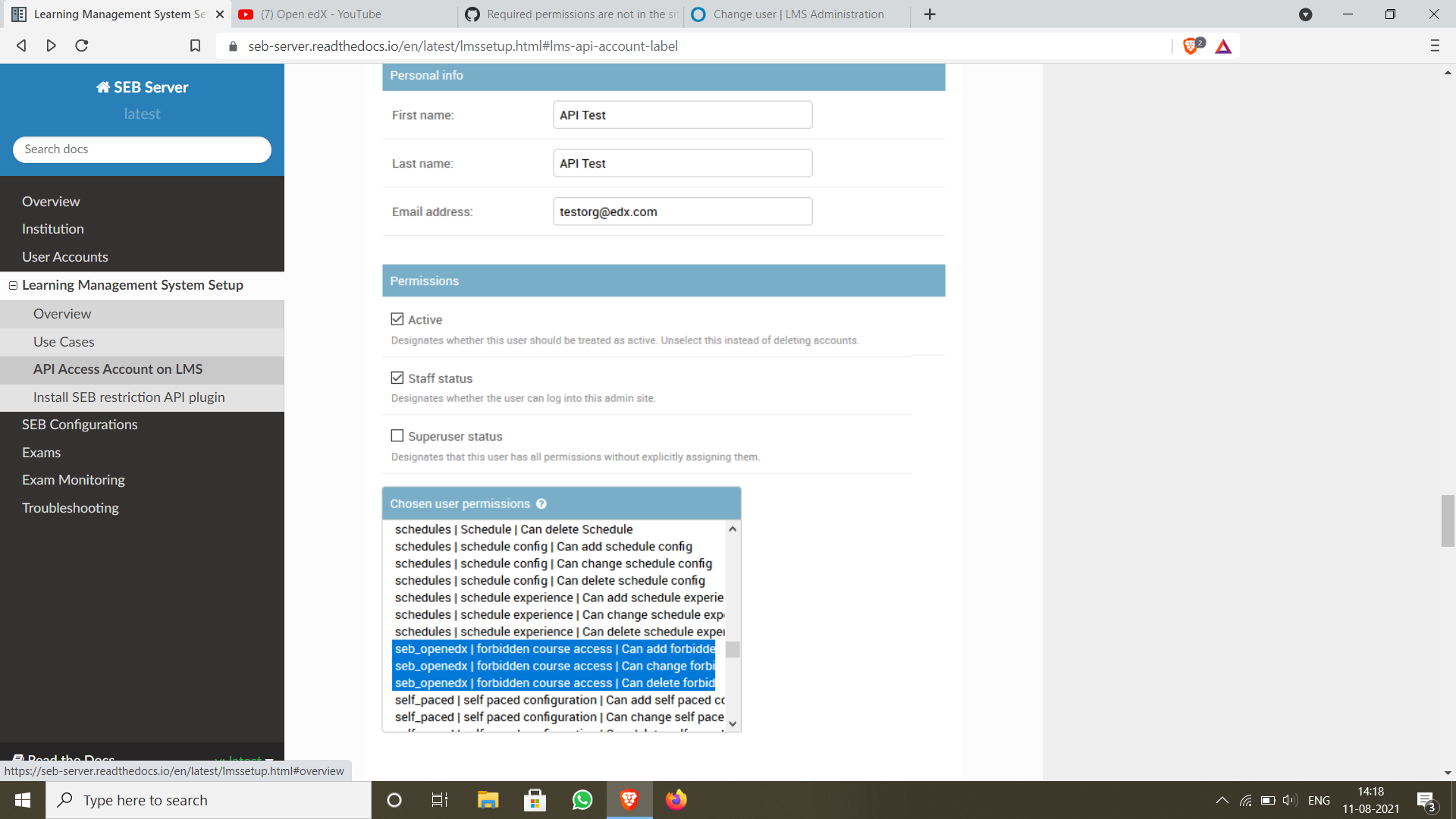Open the v: latest version selector
This screenshot has width=1456, height=819.
point(239,761)
